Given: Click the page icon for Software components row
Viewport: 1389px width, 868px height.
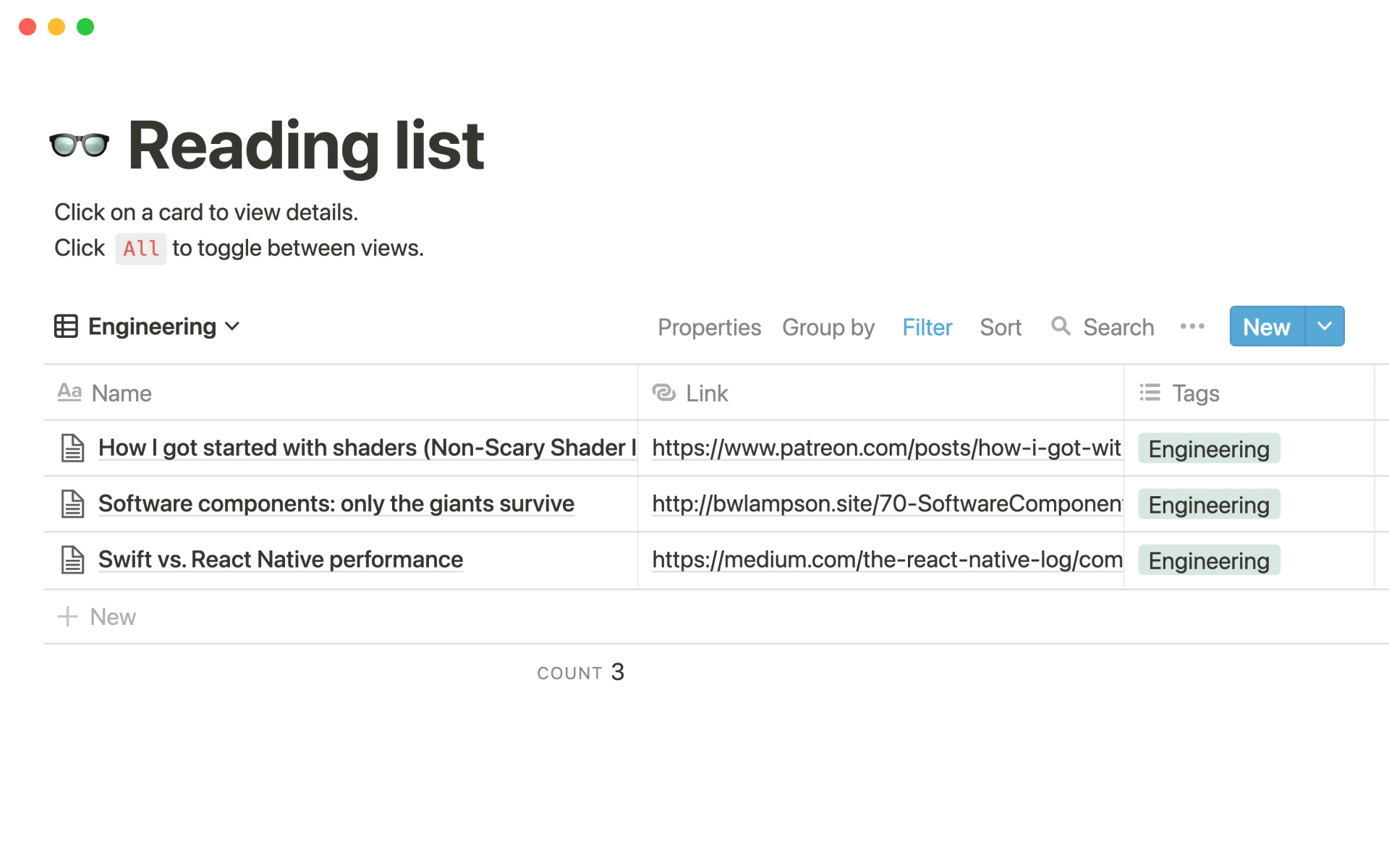Looking at the screenshot, I should tap(72, 503).
